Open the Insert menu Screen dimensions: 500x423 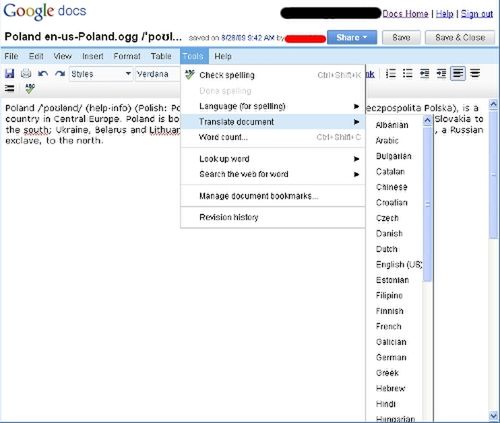point(93,56)
